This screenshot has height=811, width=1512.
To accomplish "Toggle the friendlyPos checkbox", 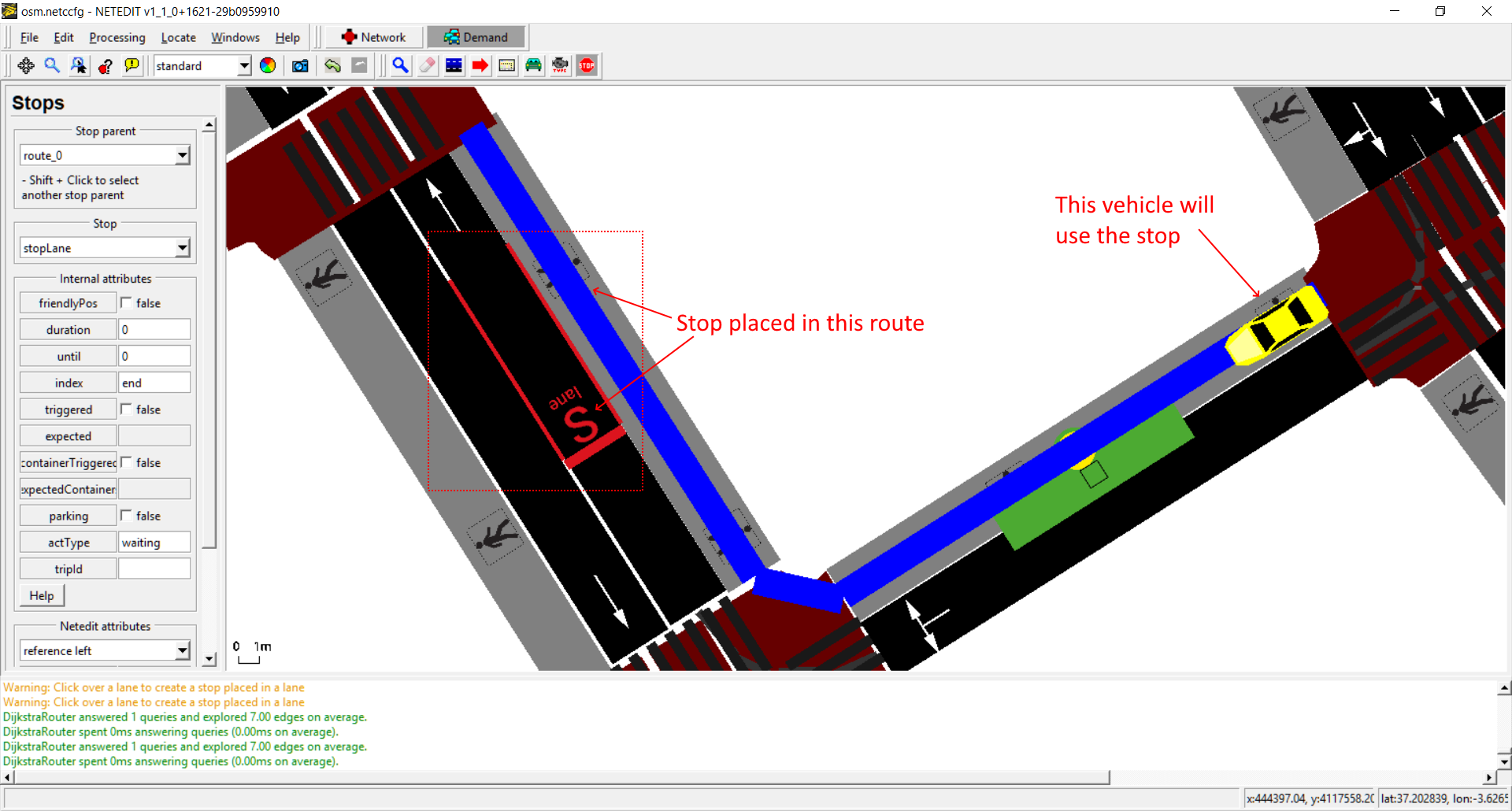I will [x=127, y=303].
